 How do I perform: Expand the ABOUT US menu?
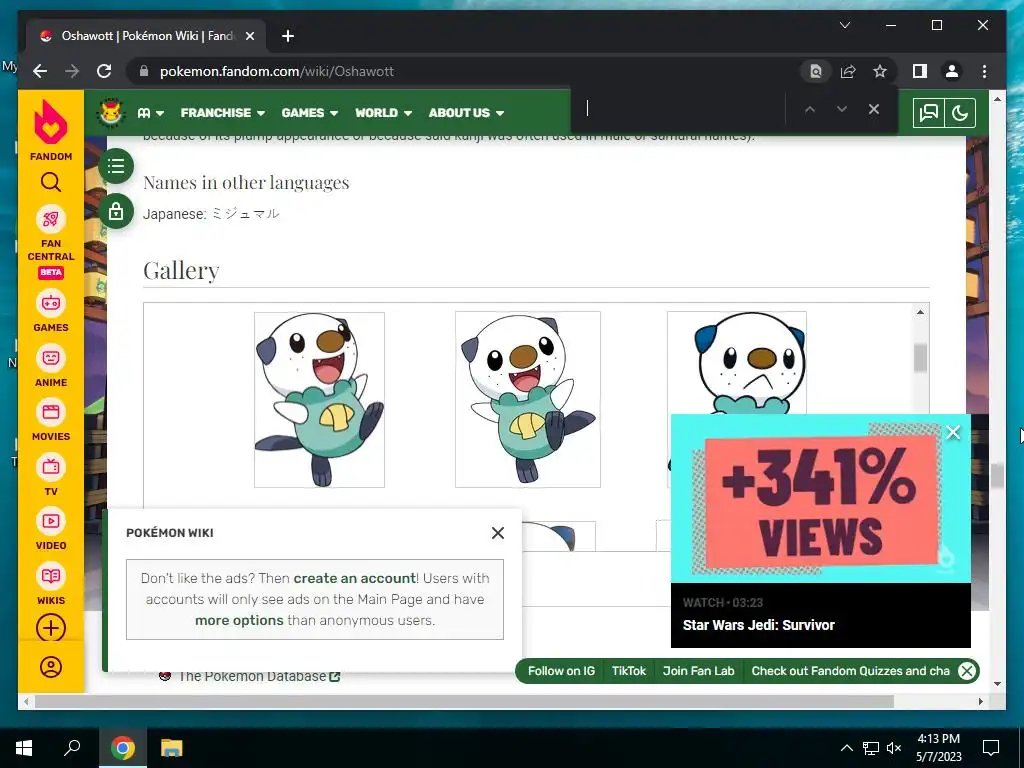[466, 113]
